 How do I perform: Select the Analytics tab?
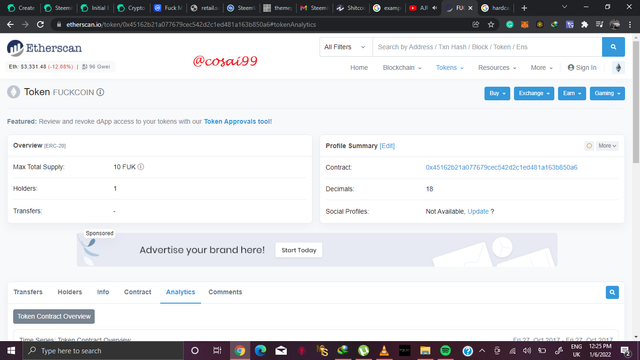(180, 292)
